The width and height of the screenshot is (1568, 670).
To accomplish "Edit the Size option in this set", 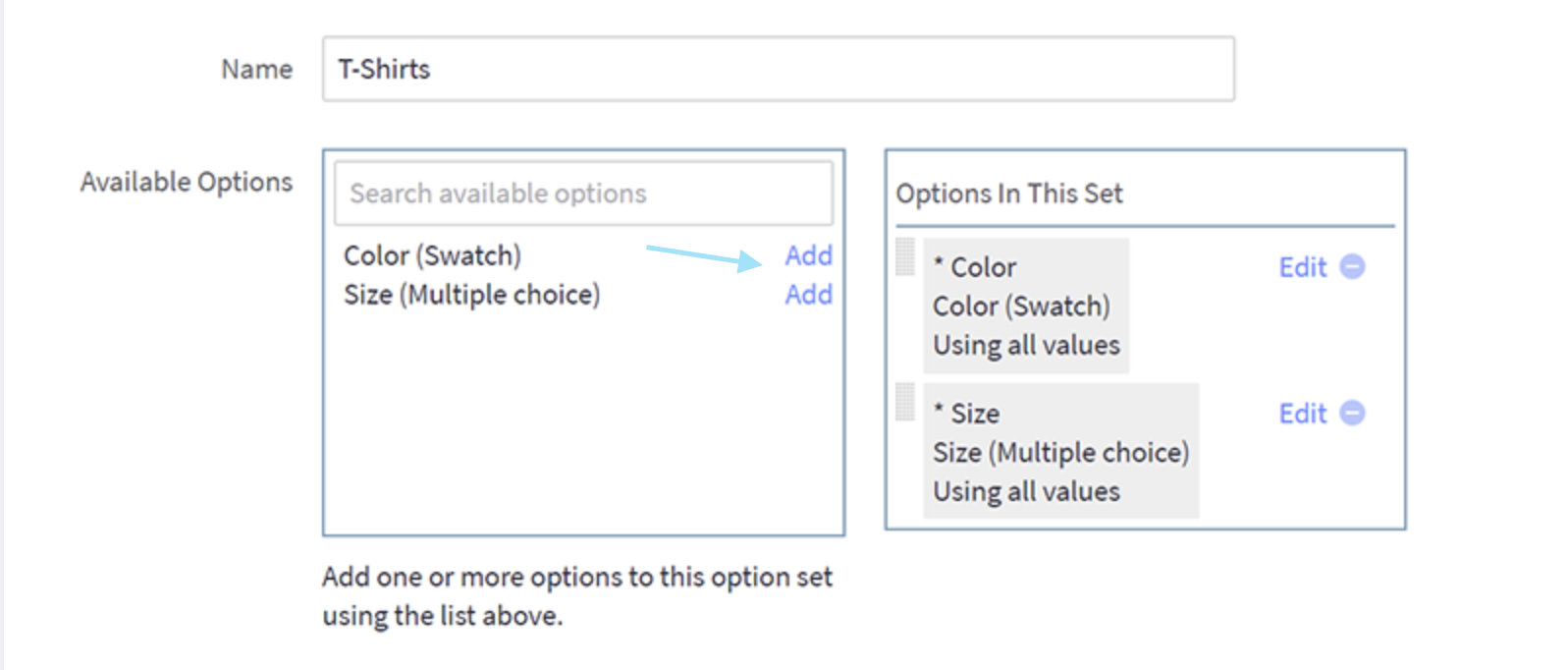I will 1302,414.
